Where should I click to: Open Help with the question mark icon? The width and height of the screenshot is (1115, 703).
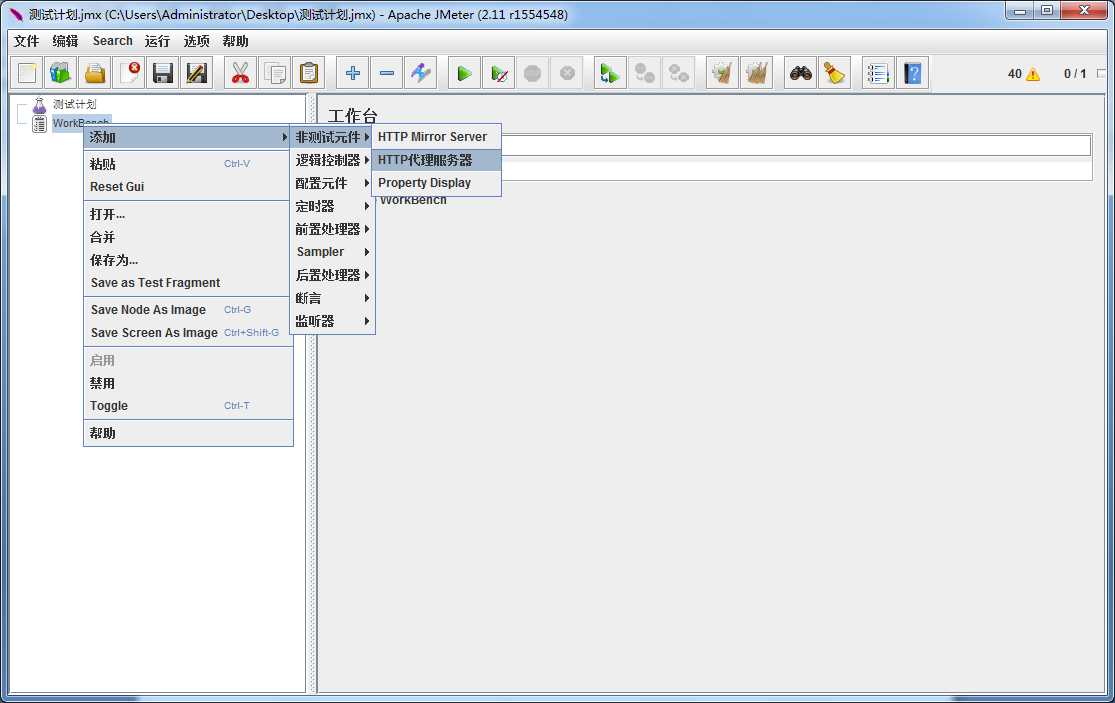(x=912, y=73)
